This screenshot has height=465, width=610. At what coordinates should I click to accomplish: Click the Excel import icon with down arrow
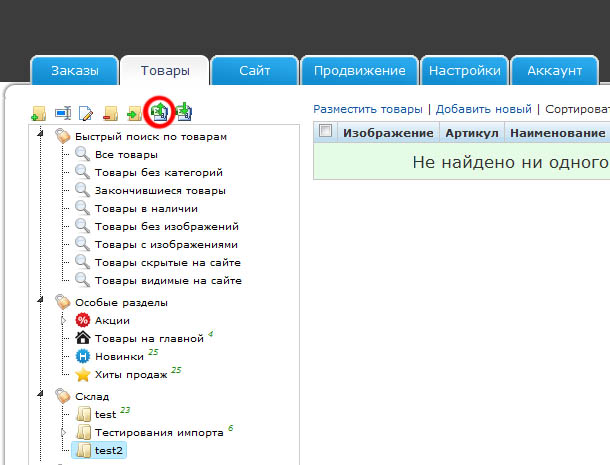[x=184, y=112]
